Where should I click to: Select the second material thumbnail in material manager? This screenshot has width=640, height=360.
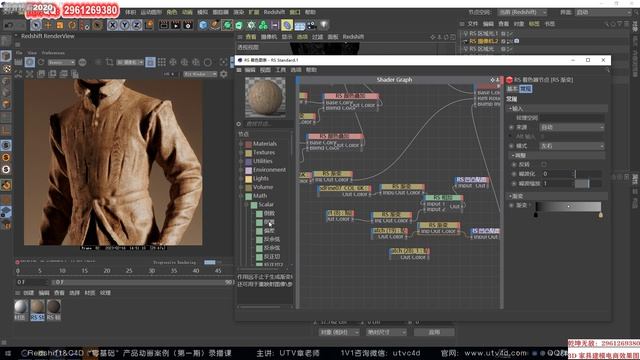[37, 309]
